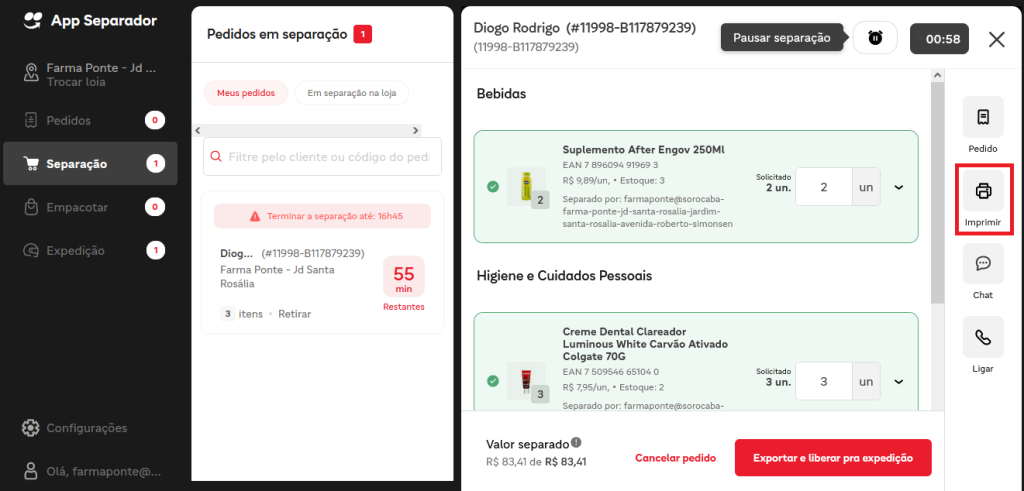The image size is (1024, 491).
Task: Click the Cancelar pedido link
Action: (675, 458)
